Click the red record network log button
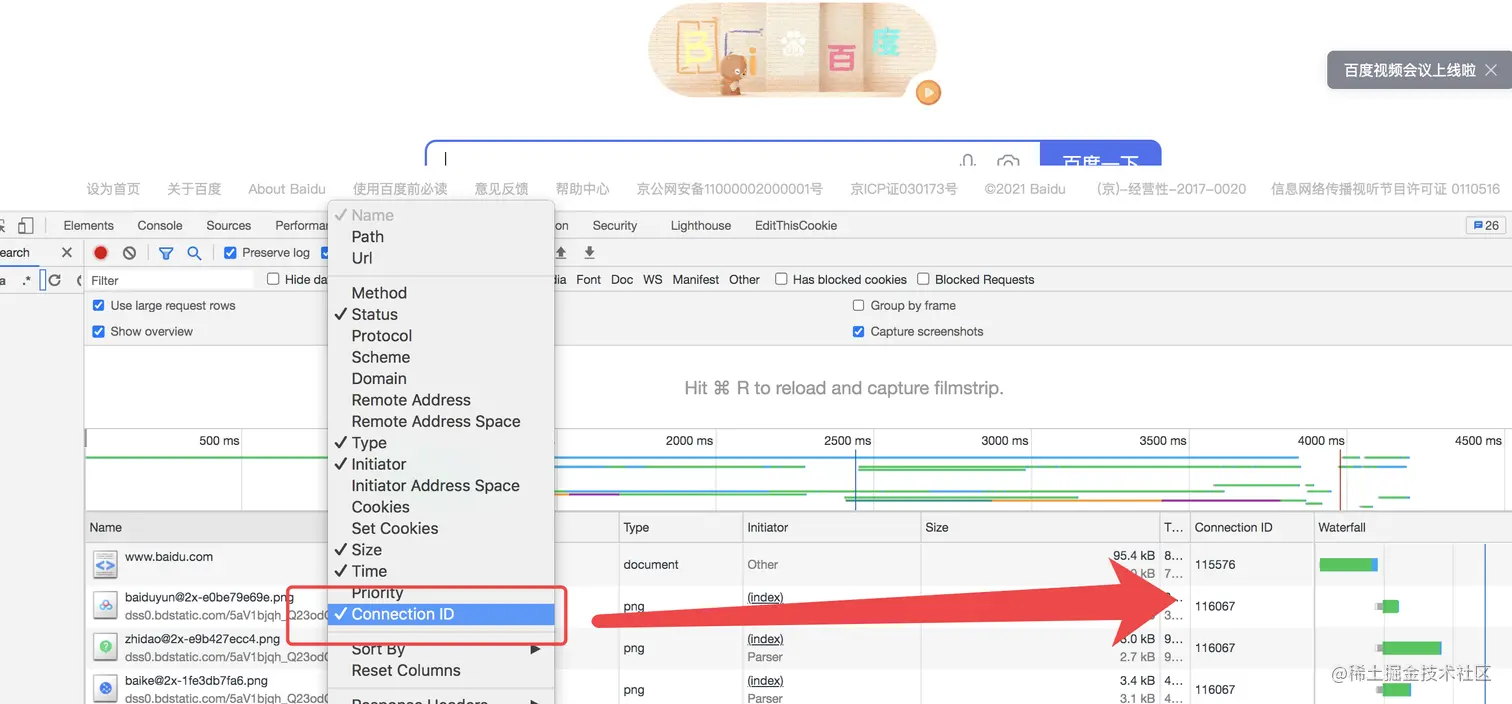The height and width of the screenshot is (704, 1512). tap(101, 253)
